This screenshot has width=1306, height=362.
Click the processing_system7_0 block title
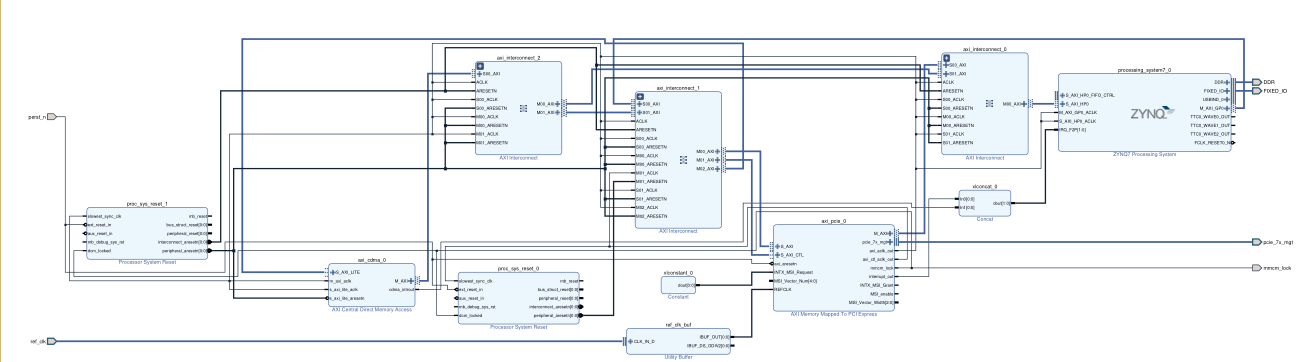coord(1145,70)
